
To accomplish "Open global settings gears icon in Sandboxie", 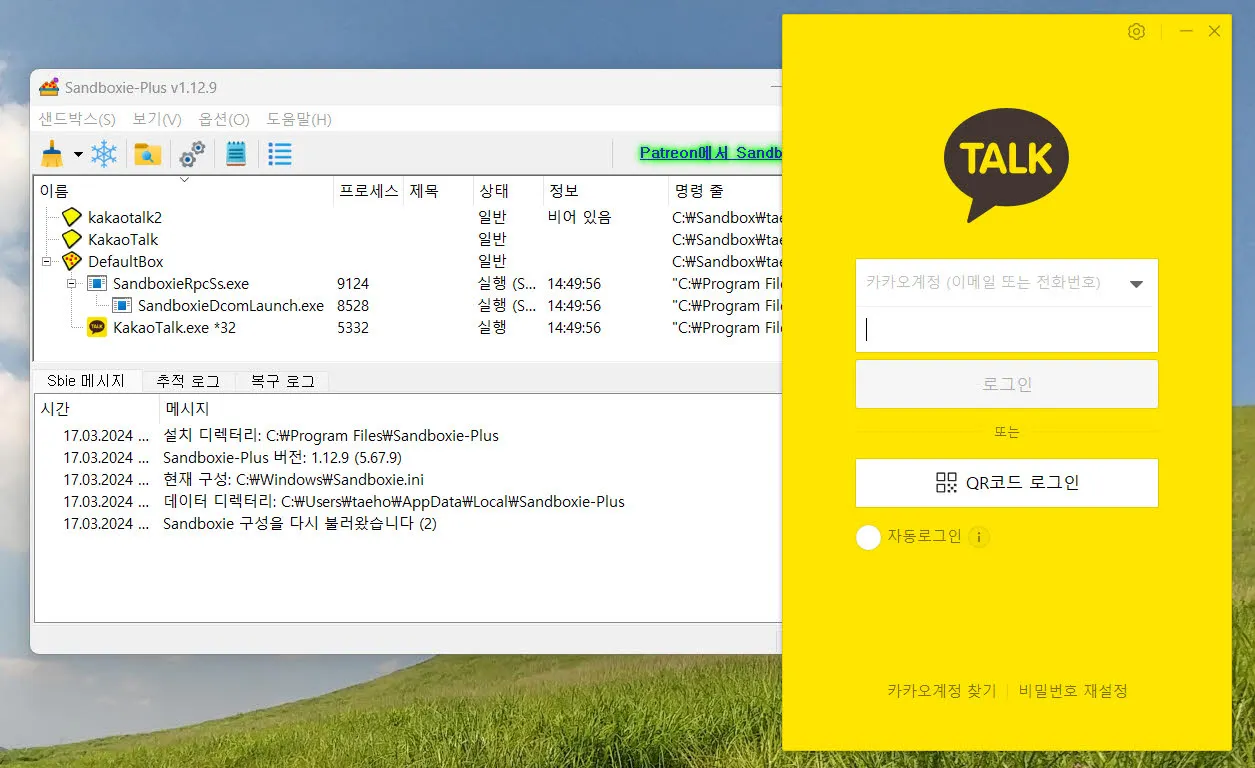I will 192,154.
